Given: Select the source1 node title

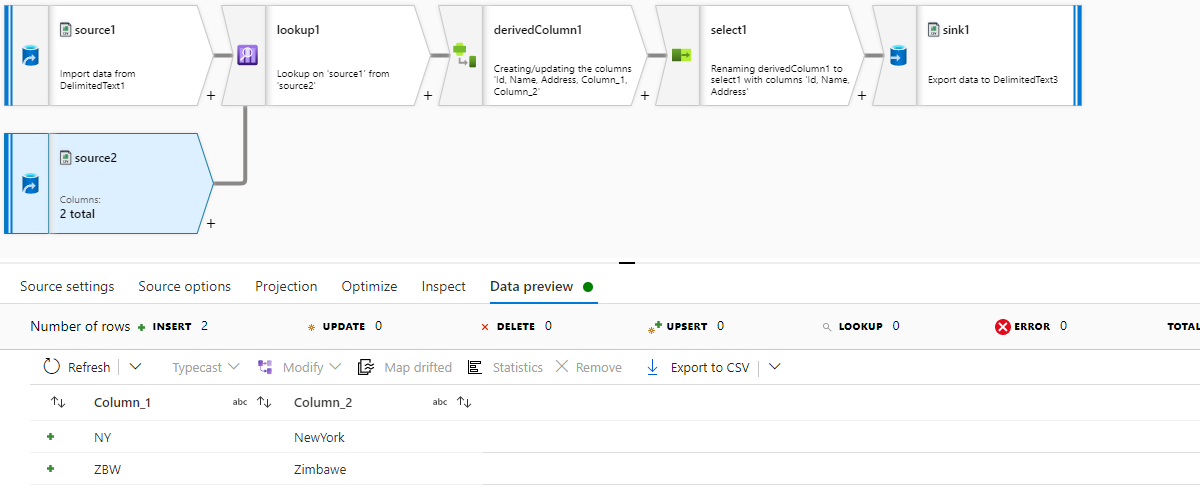Looking at the screenshot, I should (x=95, y=30).
